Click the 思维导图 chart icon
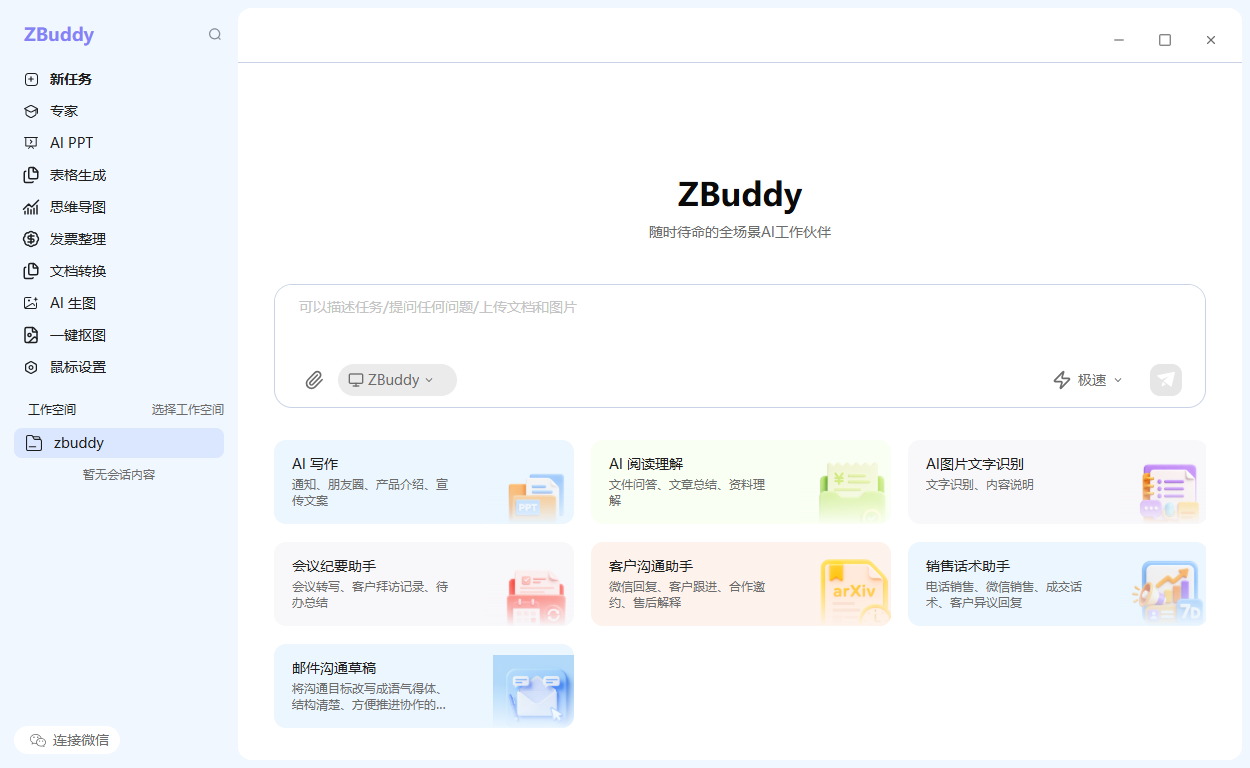Viewport: 1250px width, 768px height. click(31, 207)
